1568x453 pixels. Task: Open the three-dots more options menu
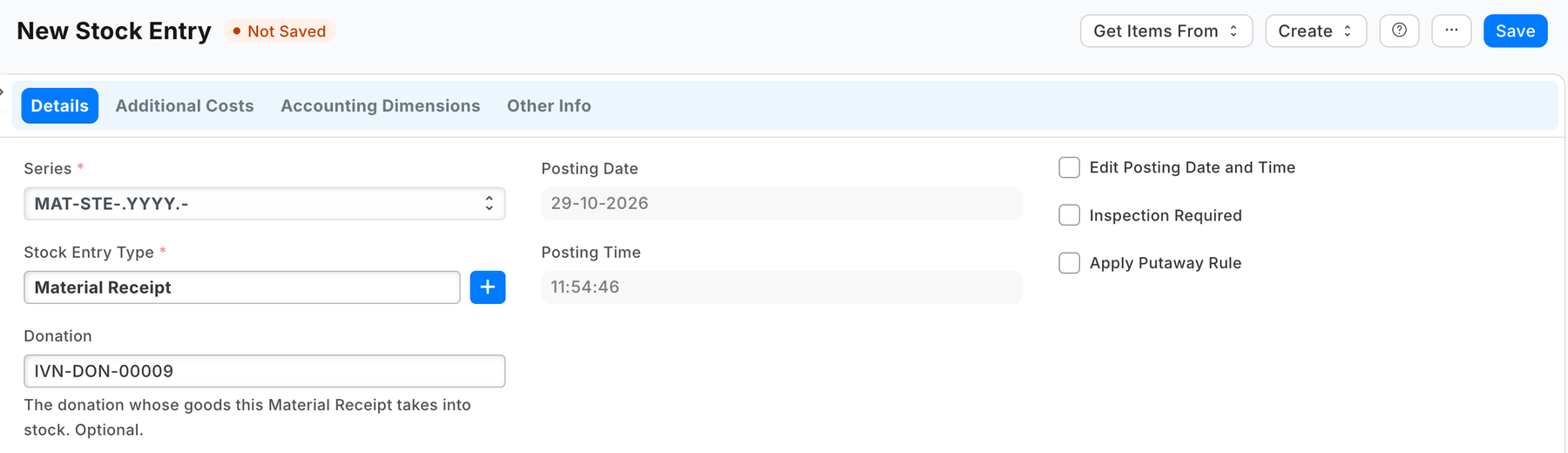[x=1451, y=30]
